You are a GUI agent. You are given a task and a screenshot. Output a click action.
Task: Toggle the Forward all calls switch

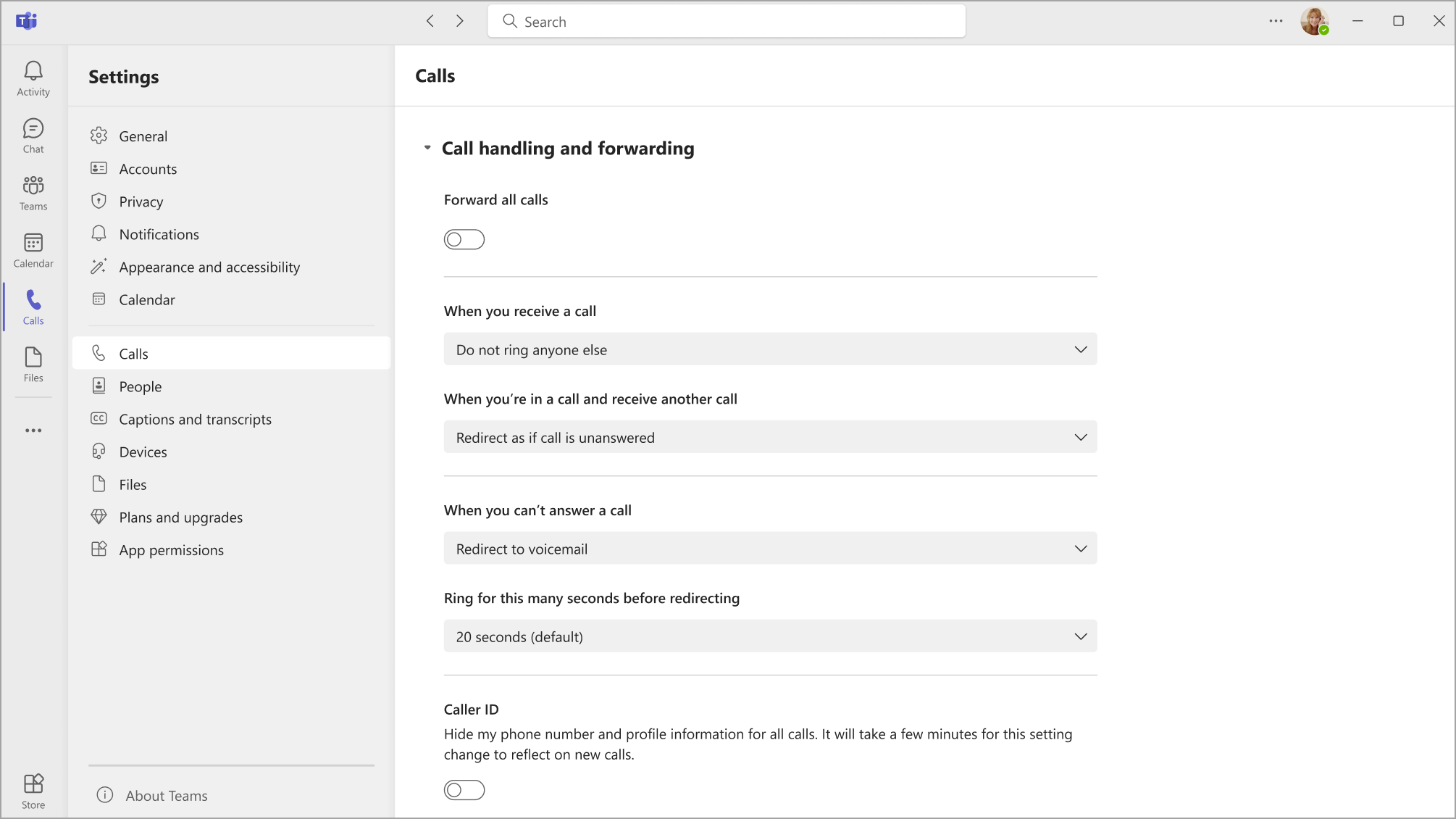465,239
